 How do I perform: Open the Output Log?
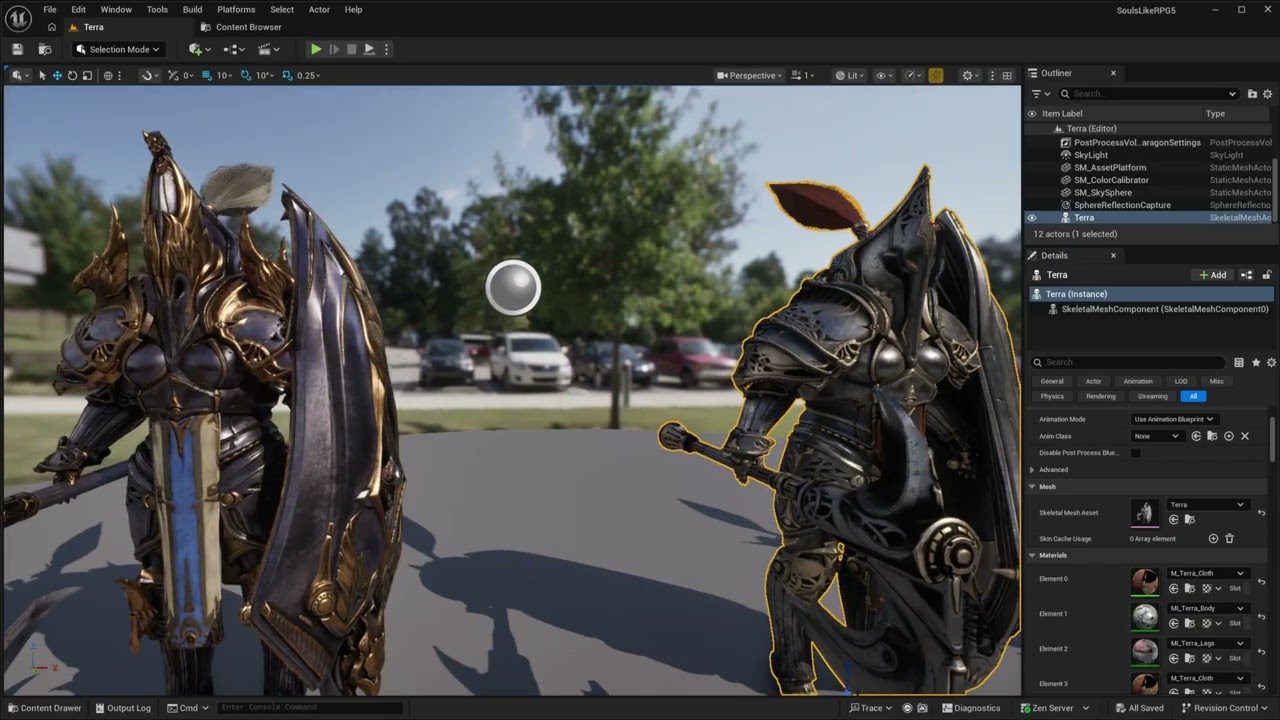(x=123, y=708)
